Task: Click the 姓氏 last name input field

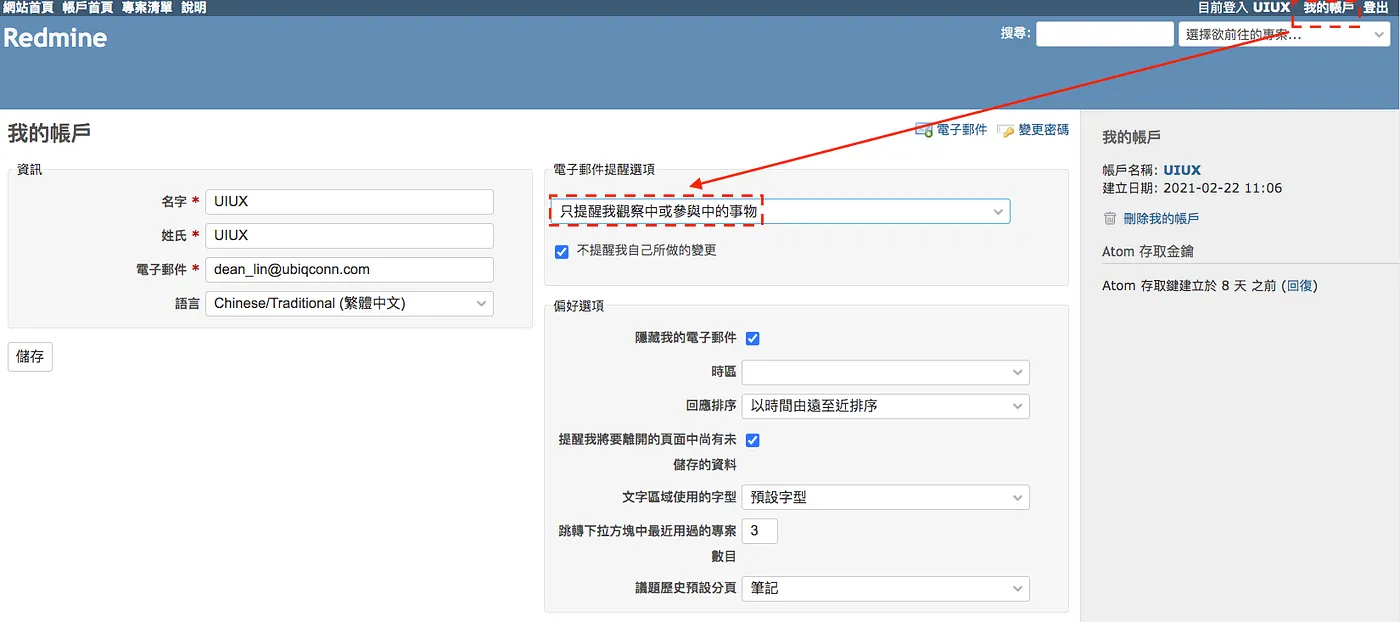Action: [x=349, y=236]
